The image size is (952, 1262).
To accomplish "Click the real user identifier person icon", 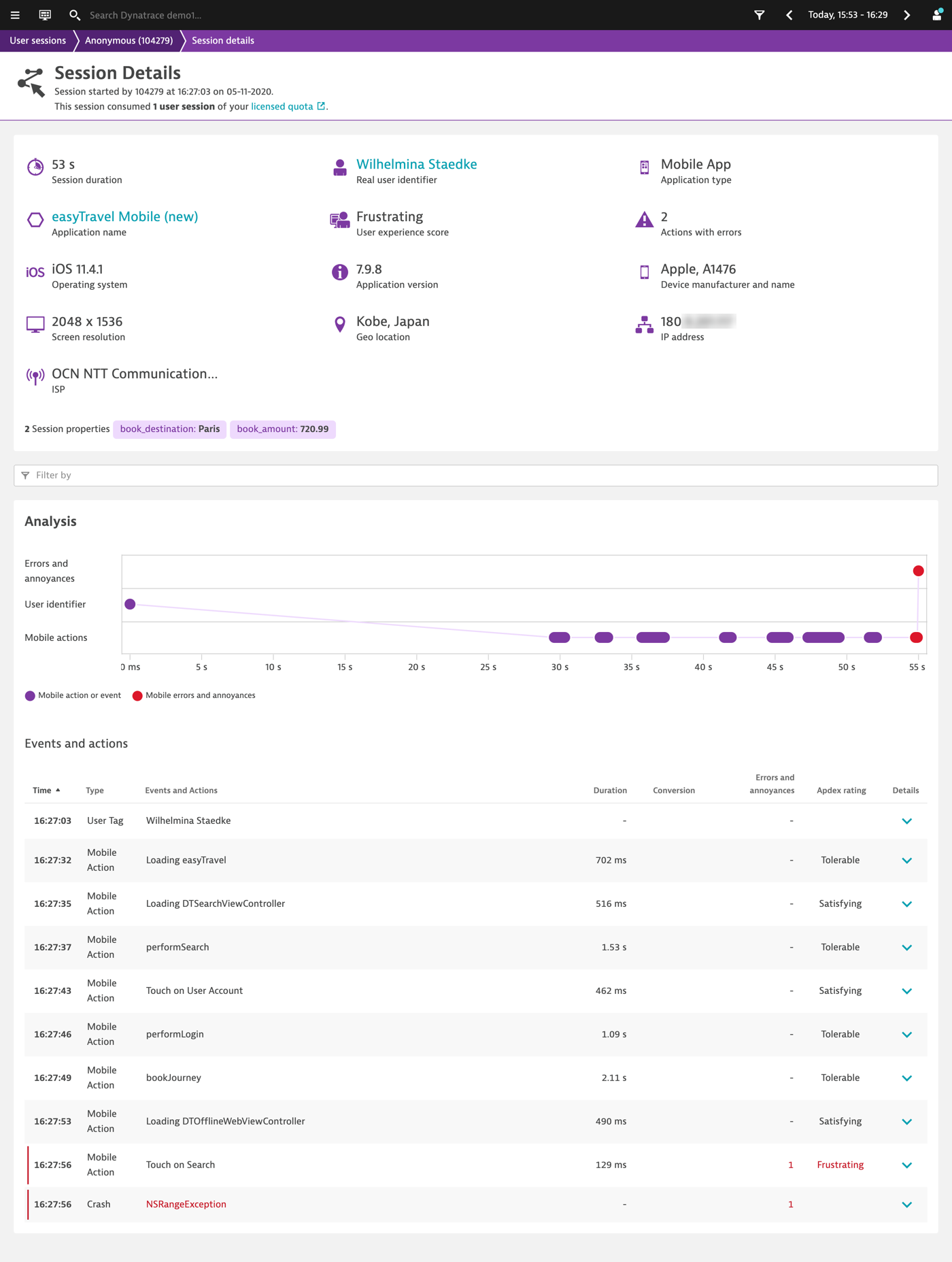I will click(x=340, y=167).
